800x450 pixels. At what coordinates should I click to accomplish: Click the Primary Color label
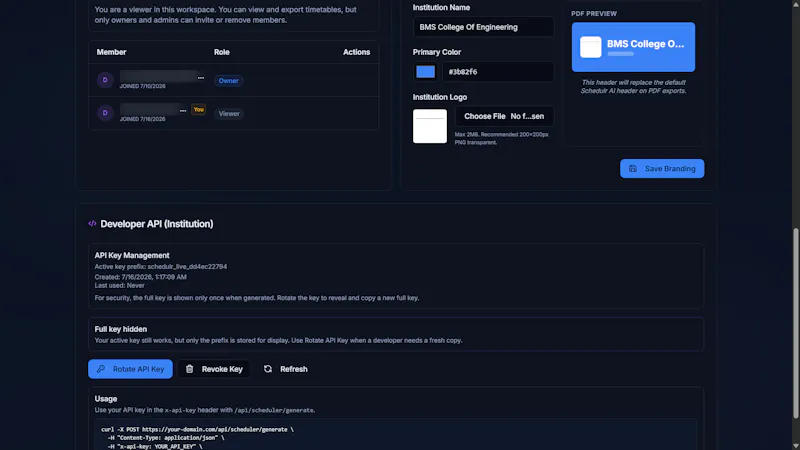[437, 52]
